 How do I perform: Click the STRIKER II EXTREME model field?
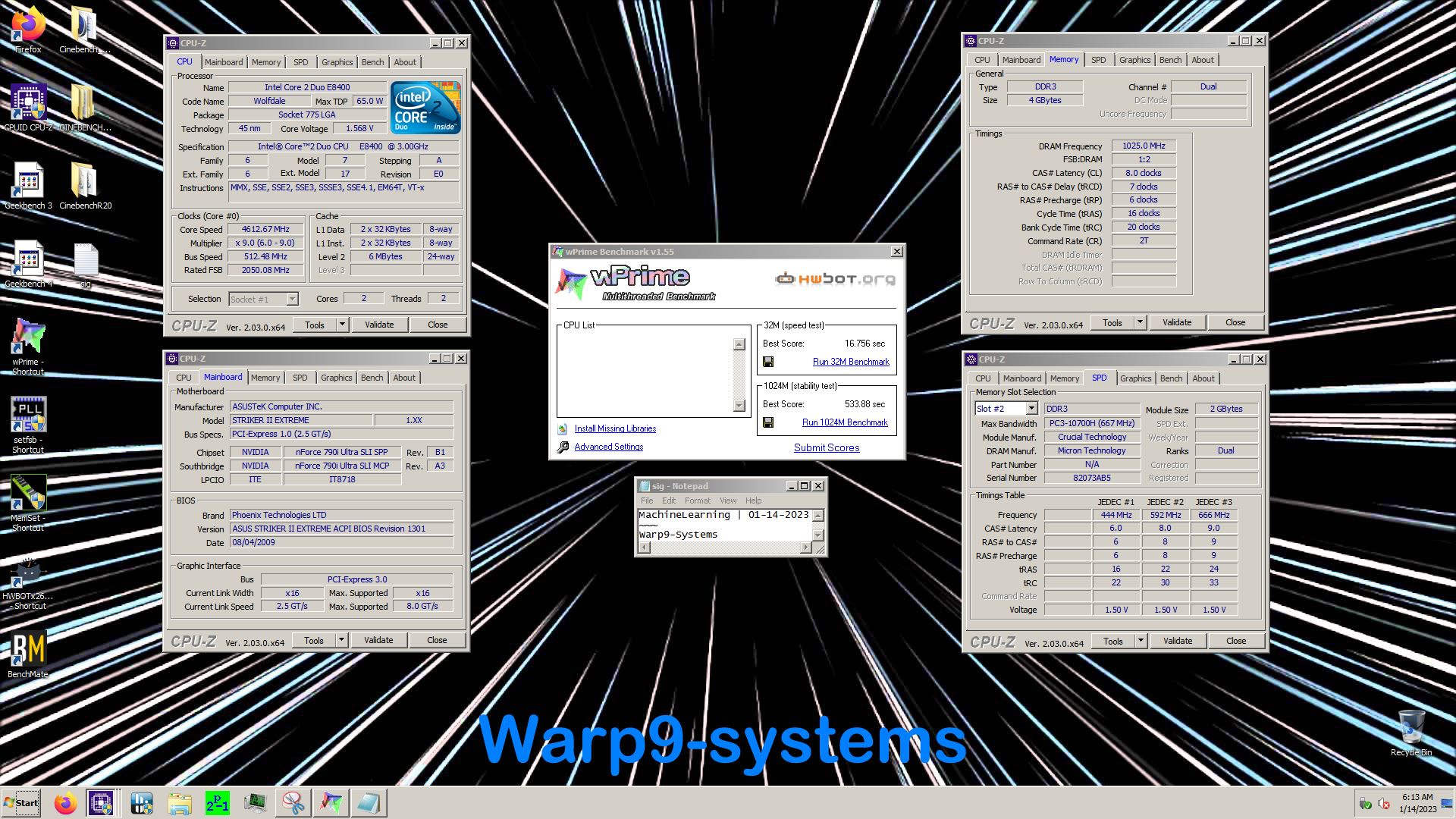[x=301, y=420]
